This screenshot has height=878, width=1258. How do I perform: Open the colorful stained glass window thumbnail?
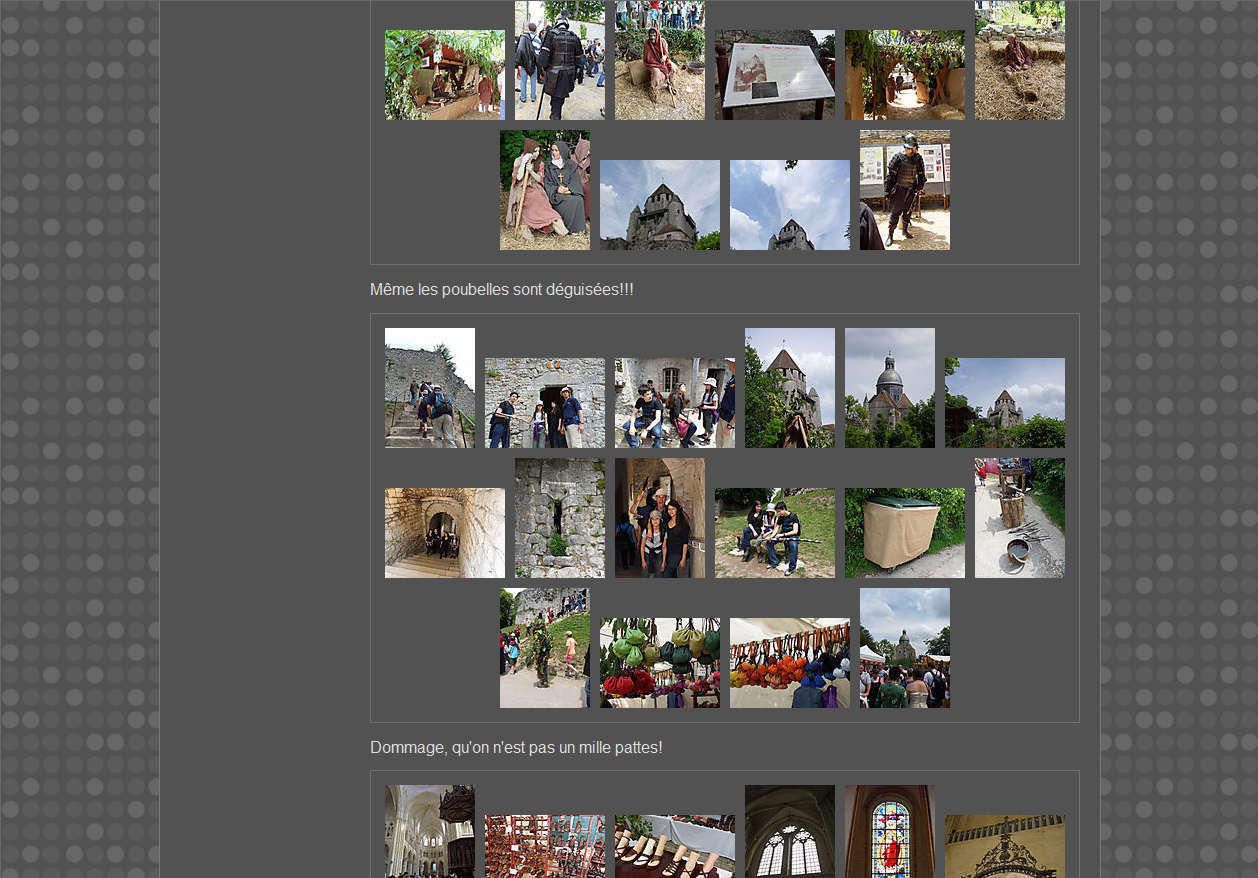pos(889,832)
